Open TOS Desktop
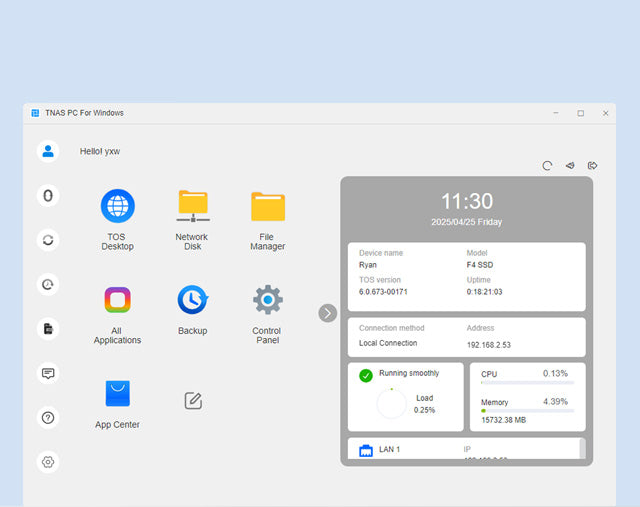 [x=117, y=207]
